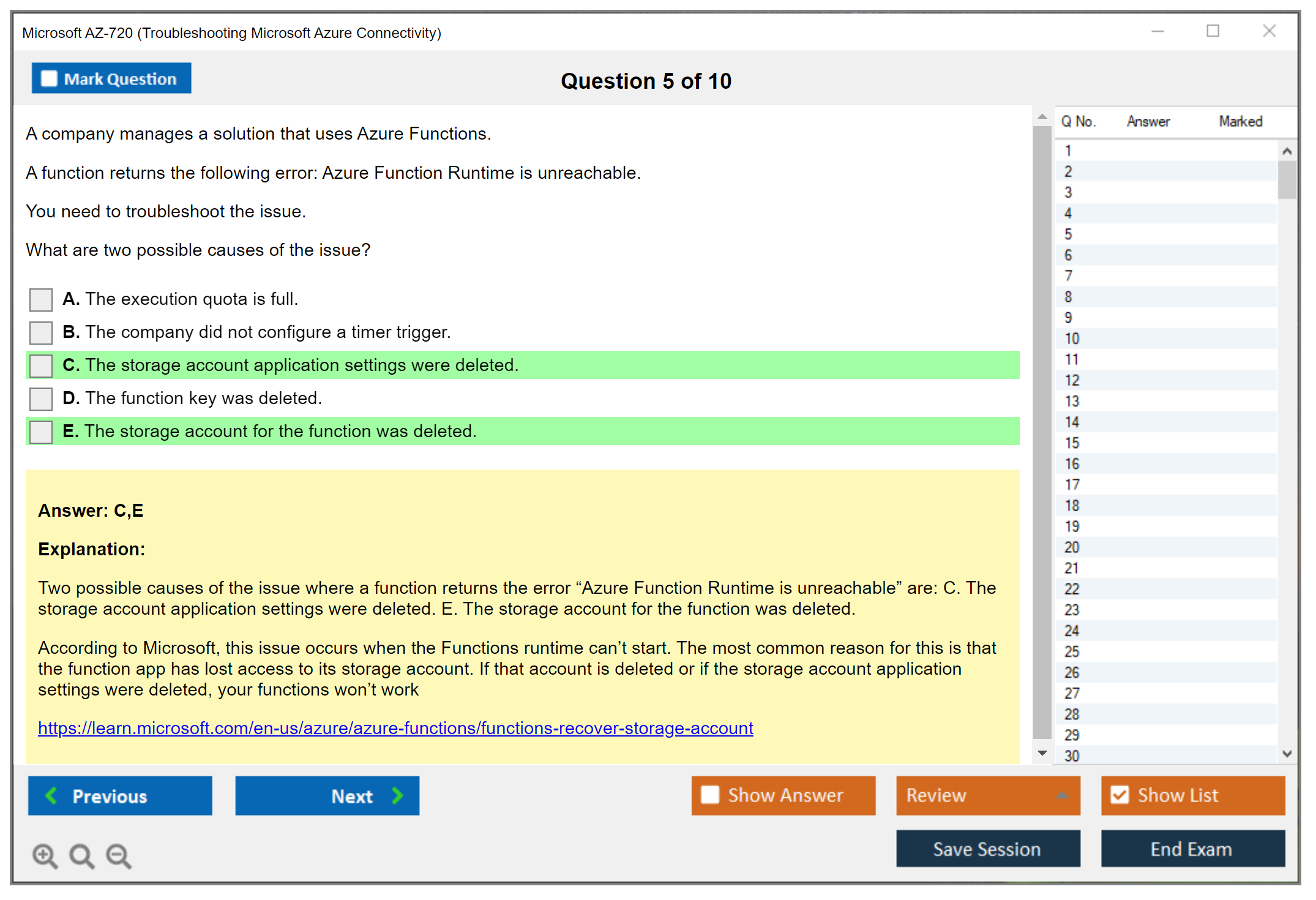Click the green right arrow on Next

(x=397, y=795)
